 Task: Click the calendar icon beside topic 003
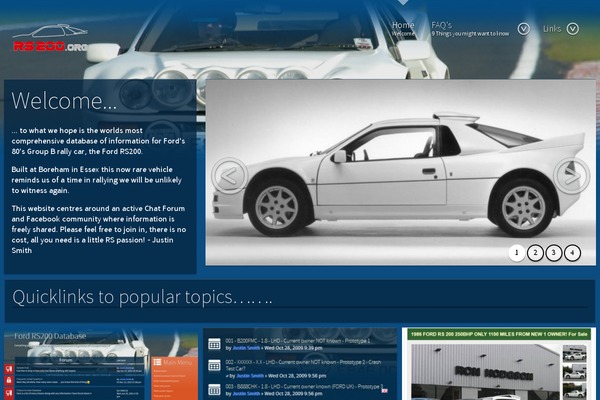pyautogui.click(x=214, y=390)
